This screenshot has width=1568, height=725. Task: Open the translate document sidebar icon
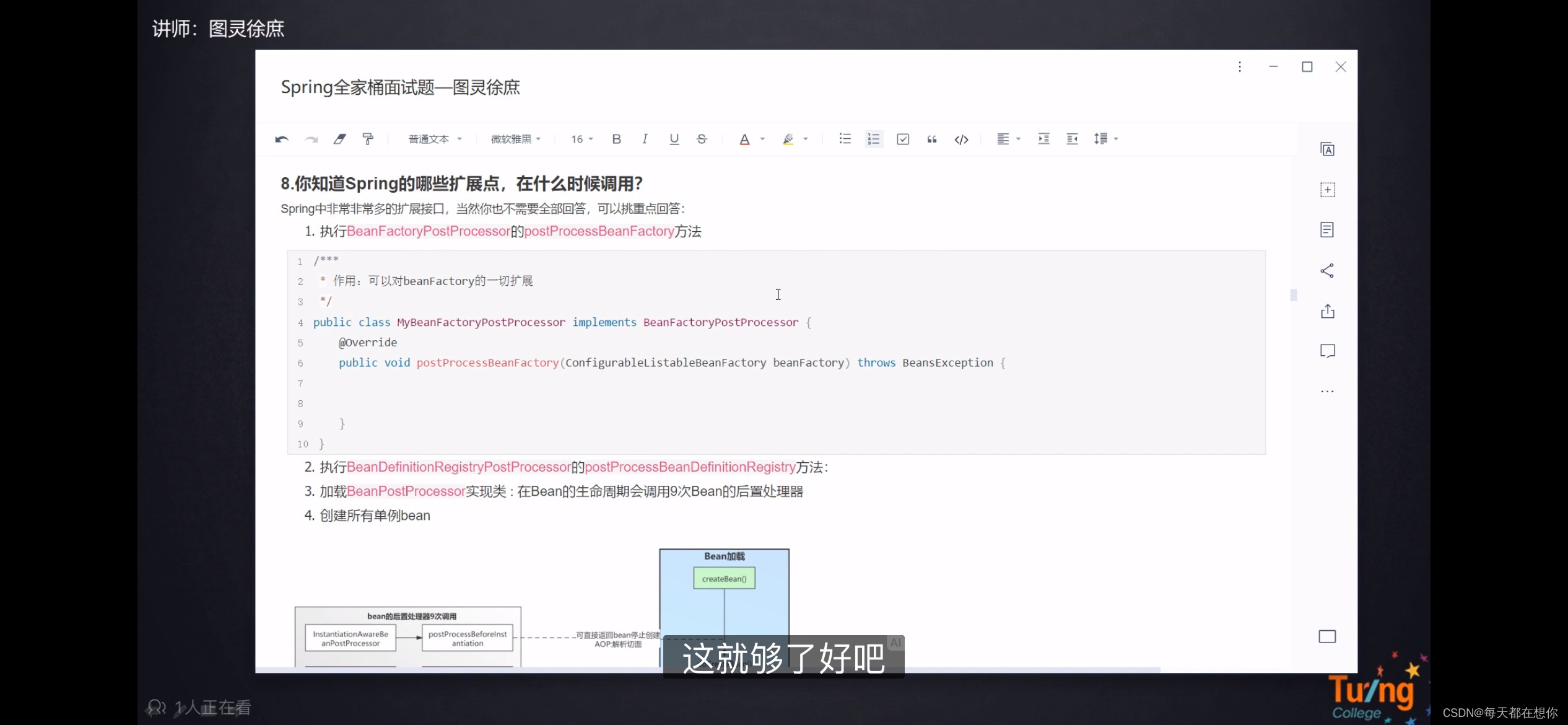[1327, 149]
